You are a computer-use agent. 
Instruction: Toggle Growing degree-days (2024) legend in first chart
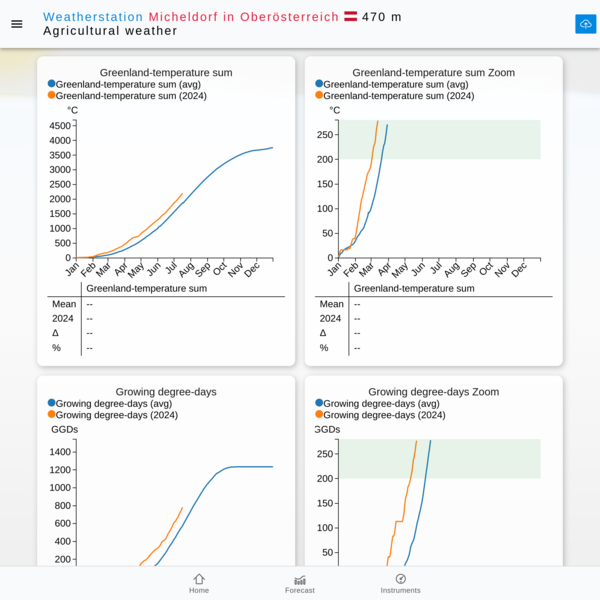click(113, 415)
